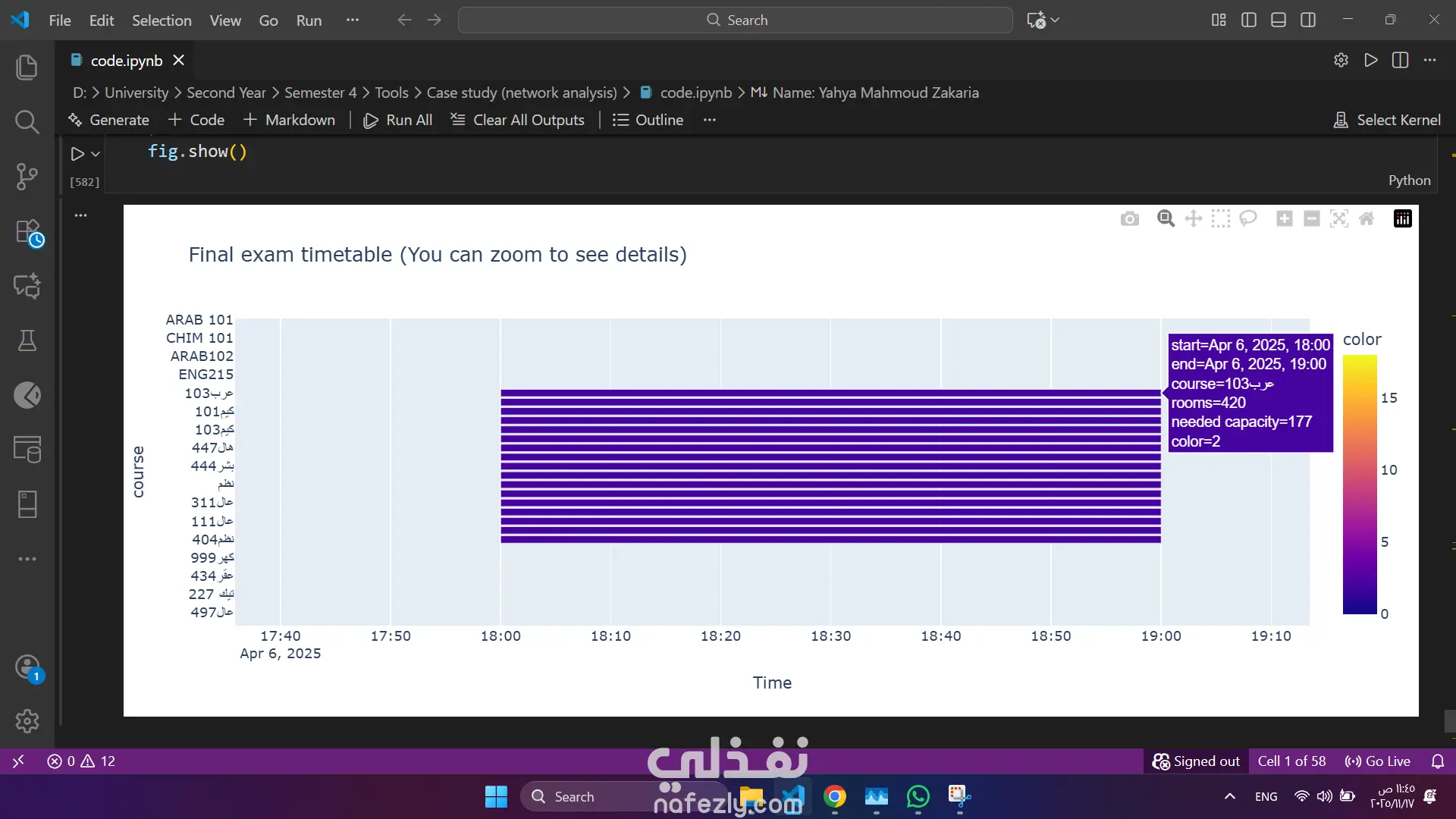1456x819 pixels.
Task: Open the Extensions sidebar view
Action: pyautogui.click(x=27, y=231)
